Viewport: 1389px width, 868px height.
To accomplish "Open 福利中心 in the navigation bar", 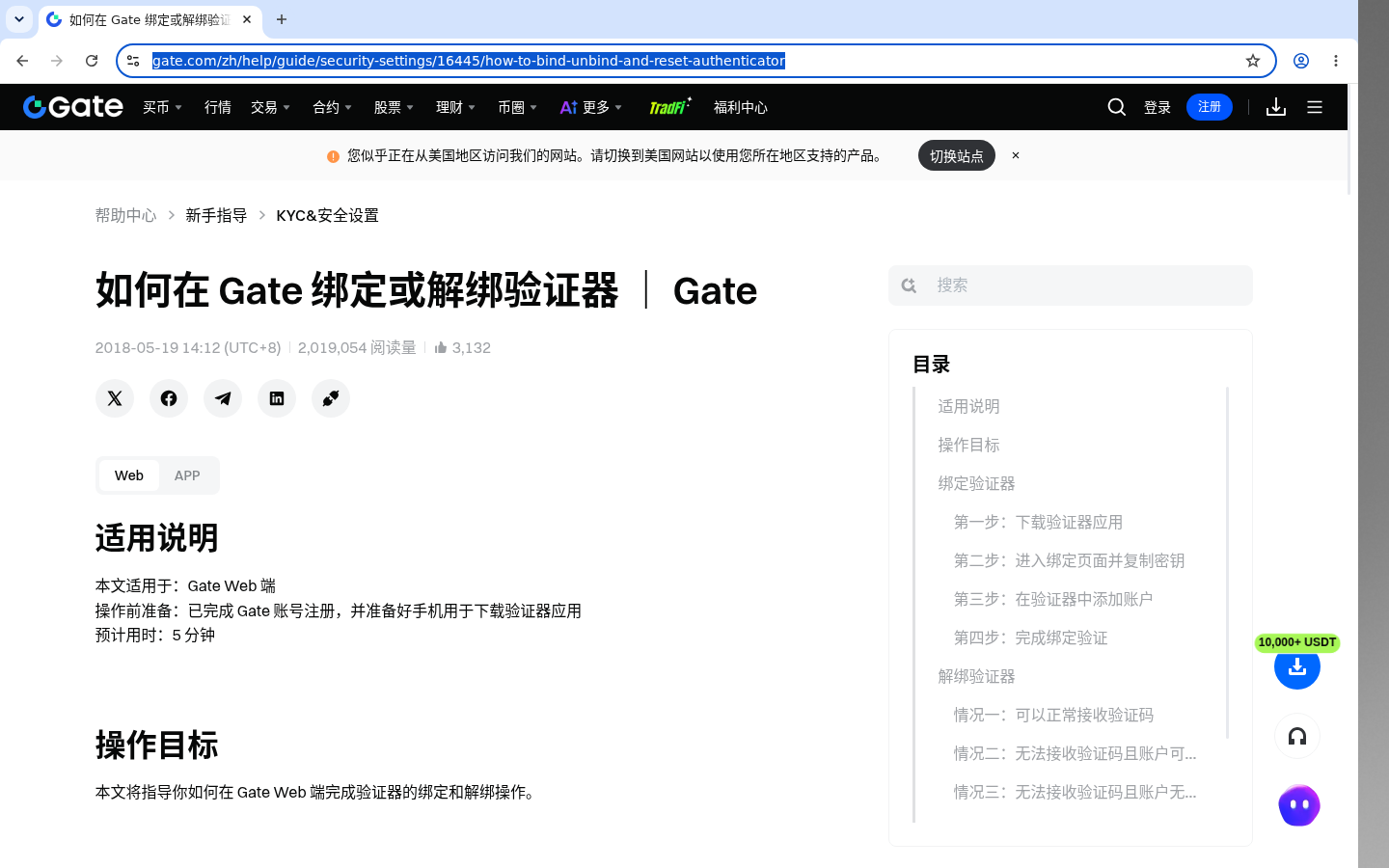I will (x=741, y=107).
